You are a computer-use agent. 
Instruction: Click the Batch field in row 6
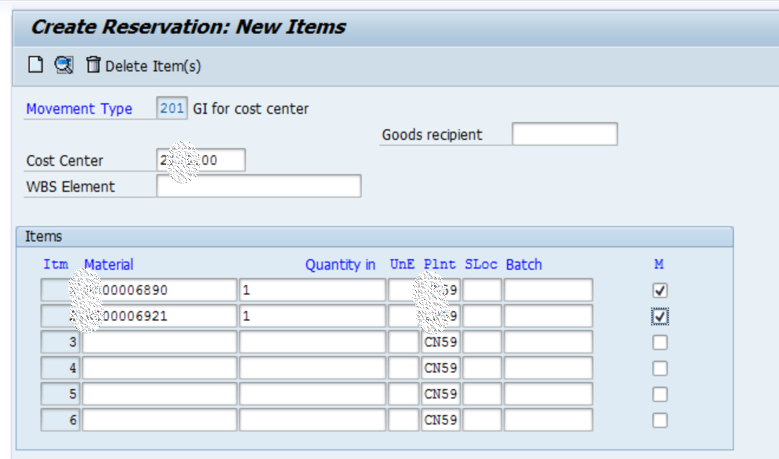pos(548,420)
